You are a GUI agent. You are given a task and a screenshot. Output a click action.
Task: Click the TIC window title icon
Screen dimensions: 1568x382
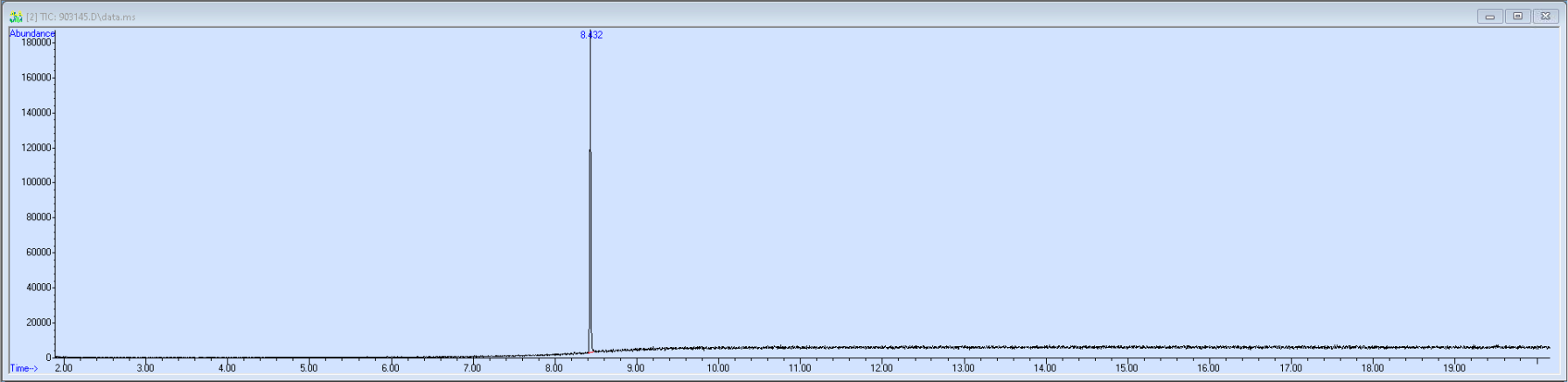pos(16,17)
